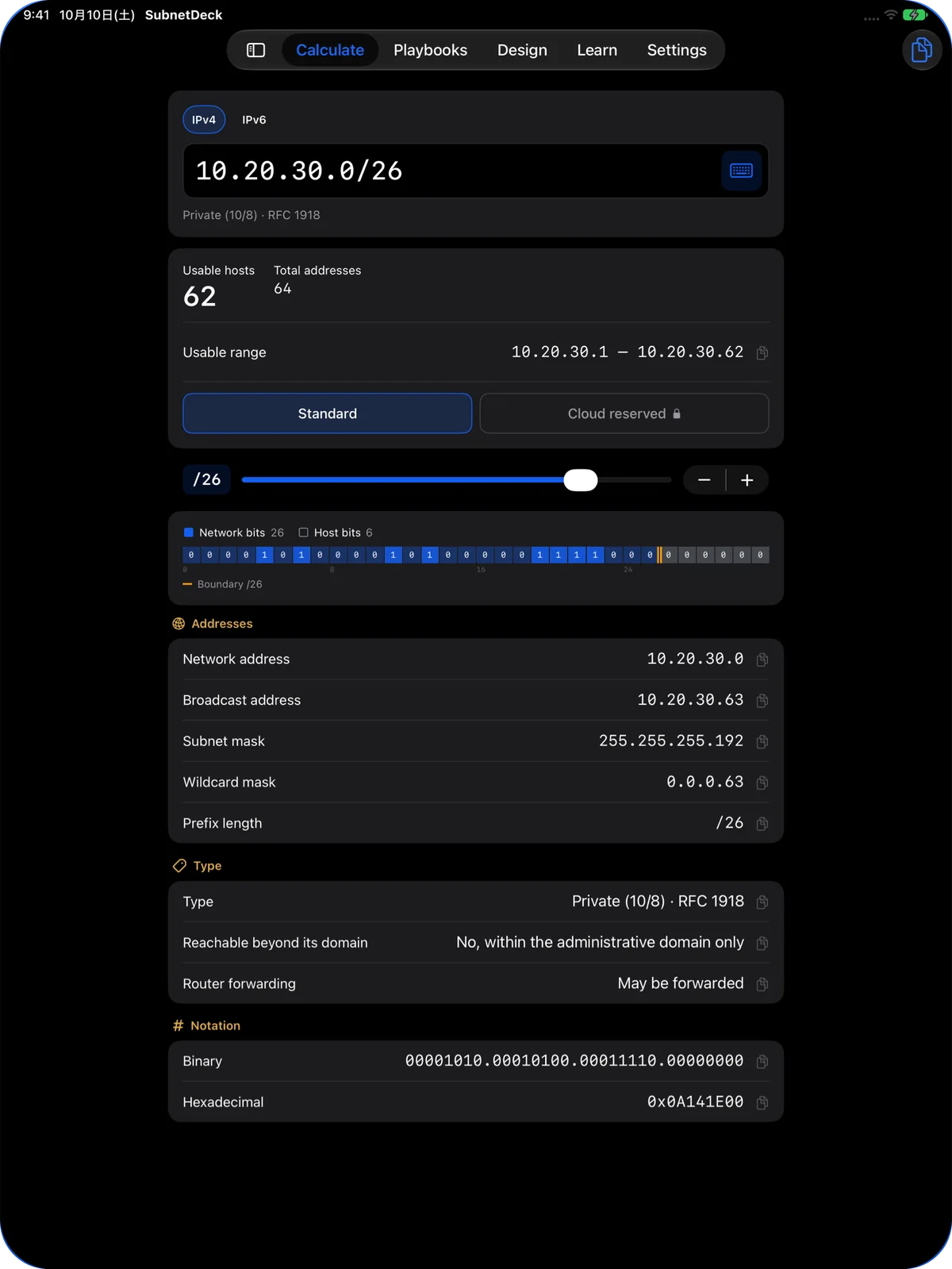Copy the Wildcard mask value
The height and width of the screenshot is (1269, 952).
pos(762,783)
